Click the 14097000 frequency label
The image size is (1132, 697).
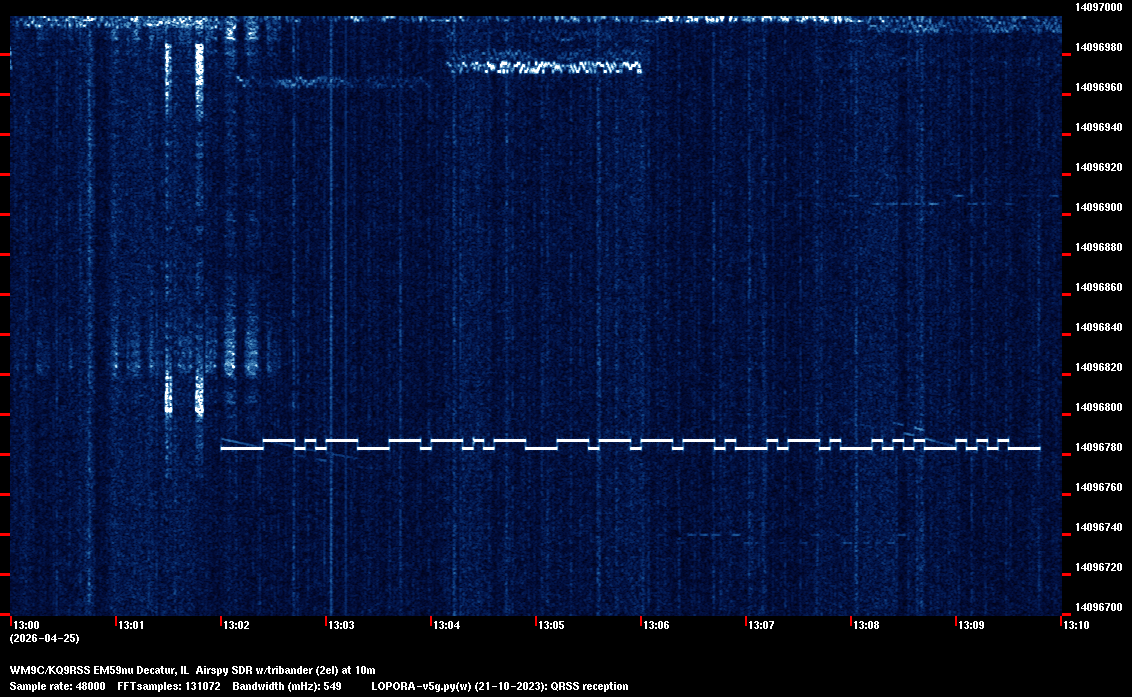1097,7
